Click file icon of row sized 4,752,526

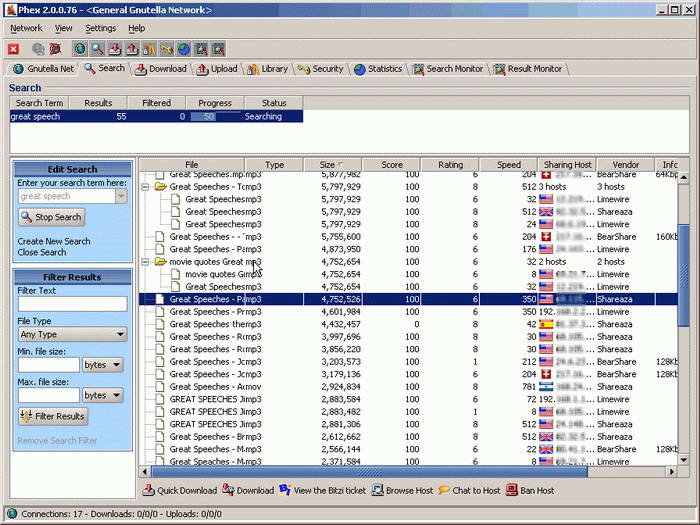[x=159, y=299]
